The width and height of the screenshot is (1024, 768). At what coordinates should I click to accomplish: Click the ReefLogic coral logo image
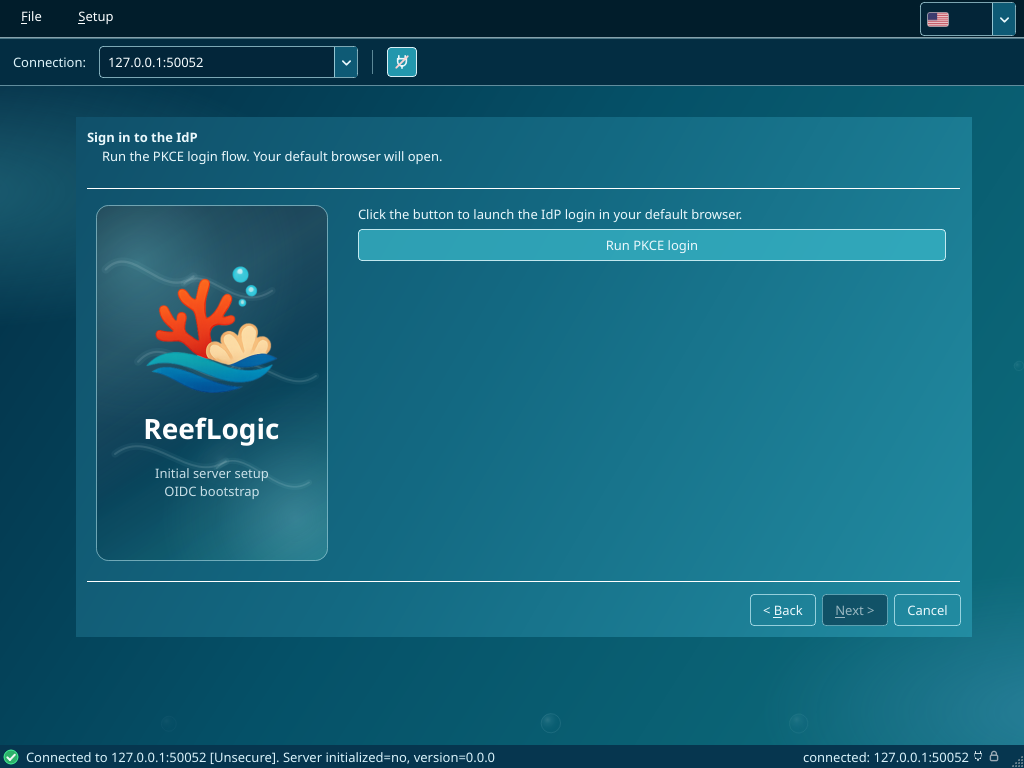coord(212,330)
